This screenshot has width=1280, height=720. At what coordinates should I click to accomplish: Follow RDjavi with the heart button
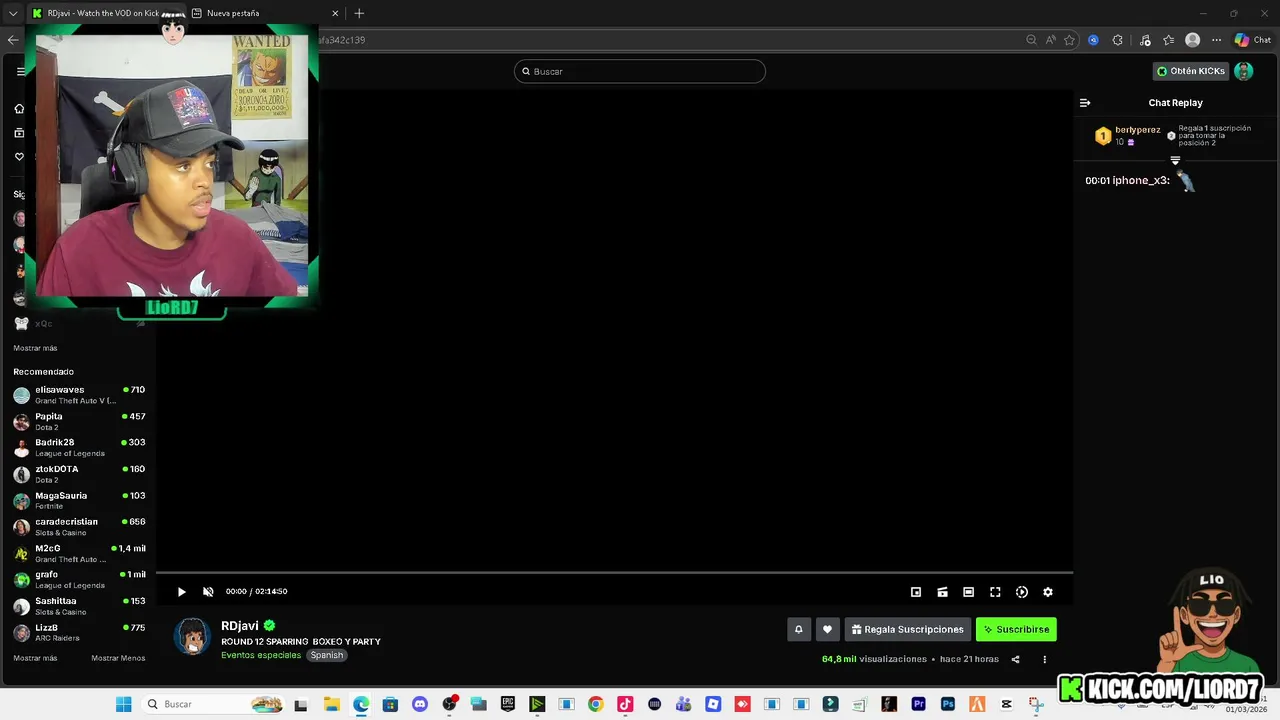coord(827,629)
